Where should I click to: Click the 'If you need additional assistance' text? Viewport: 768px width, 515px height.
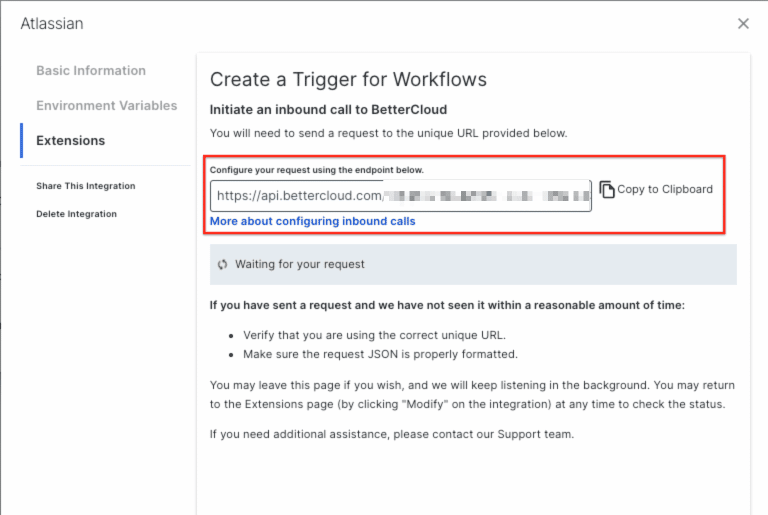pos(392,434)
